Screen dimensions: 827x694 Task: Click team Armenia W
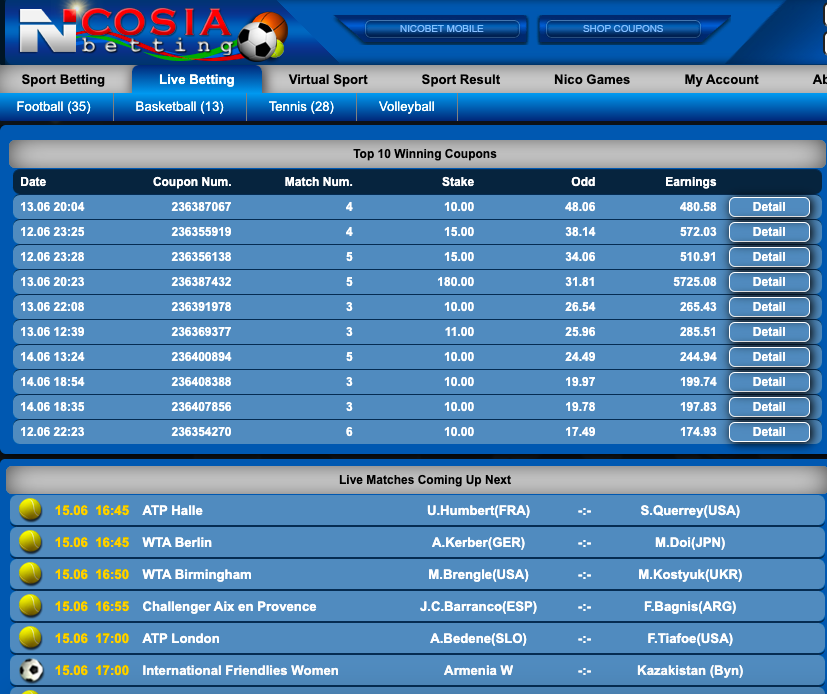tap(478, 670)
